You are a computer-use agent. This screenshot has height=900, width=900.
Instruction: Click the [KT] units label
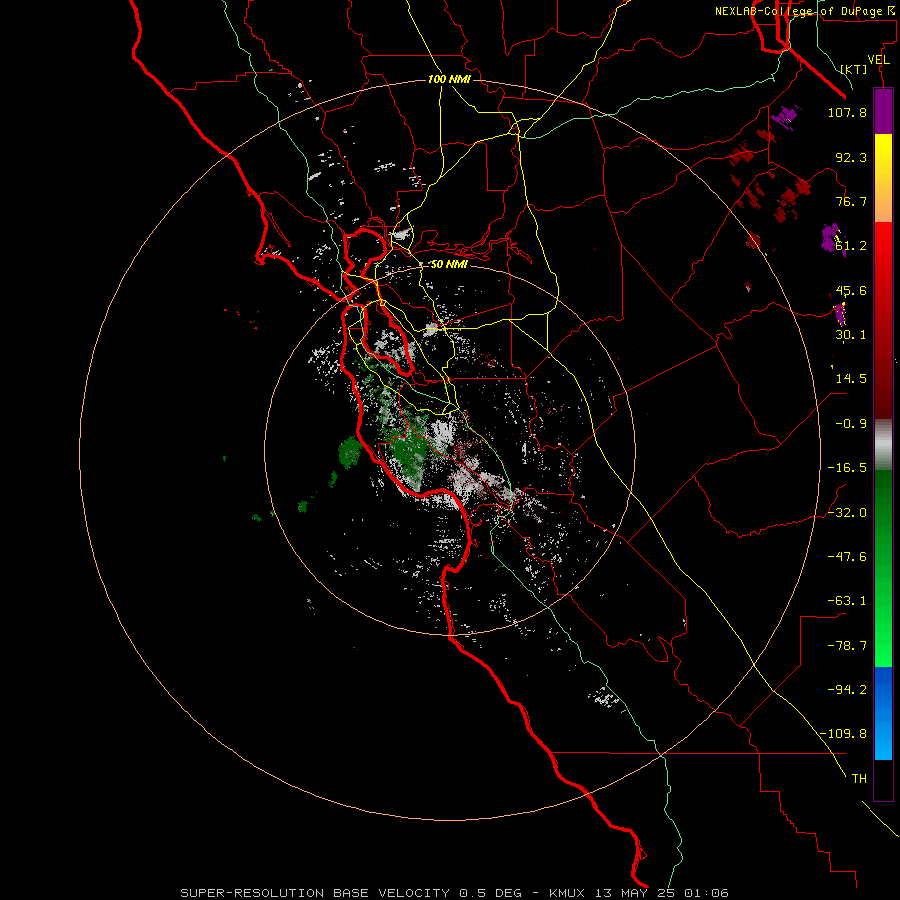click(854, 69)
